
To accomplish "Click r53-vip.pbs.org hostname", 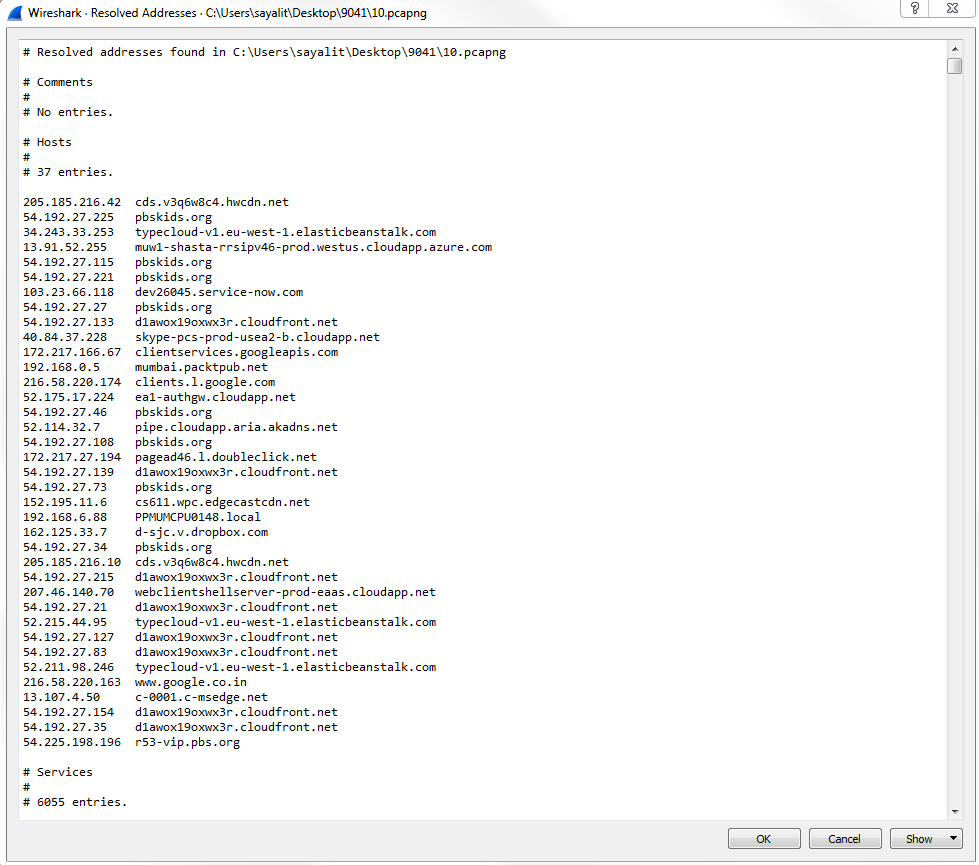I will click(x=187, y=742).
